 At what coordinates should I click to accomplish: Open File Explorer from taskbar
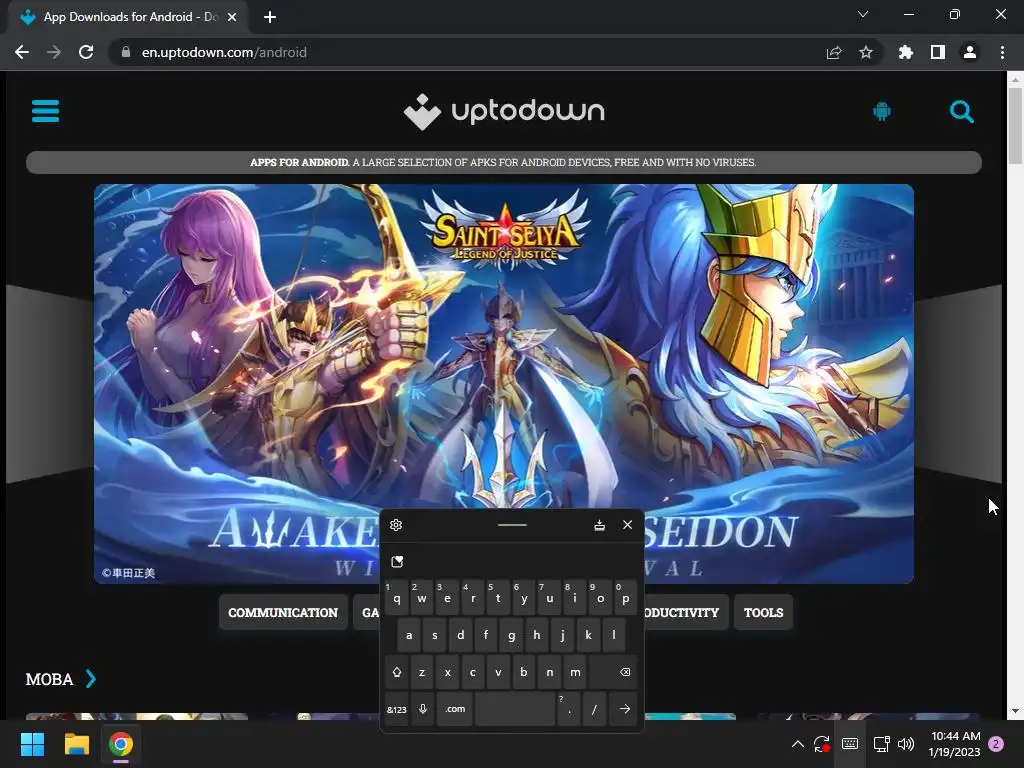(x=76, y=744)
